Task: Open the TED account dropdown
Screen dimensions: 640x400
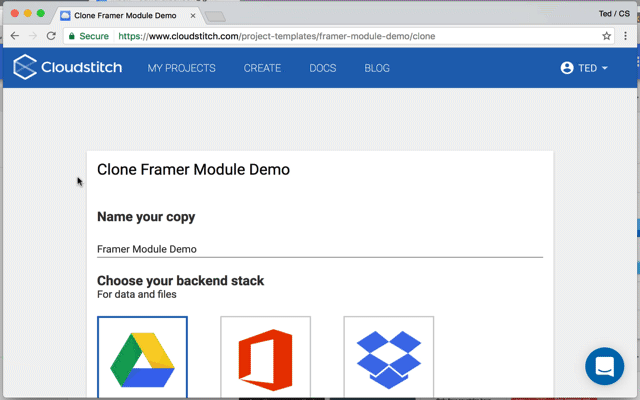Action: (584, 68)
